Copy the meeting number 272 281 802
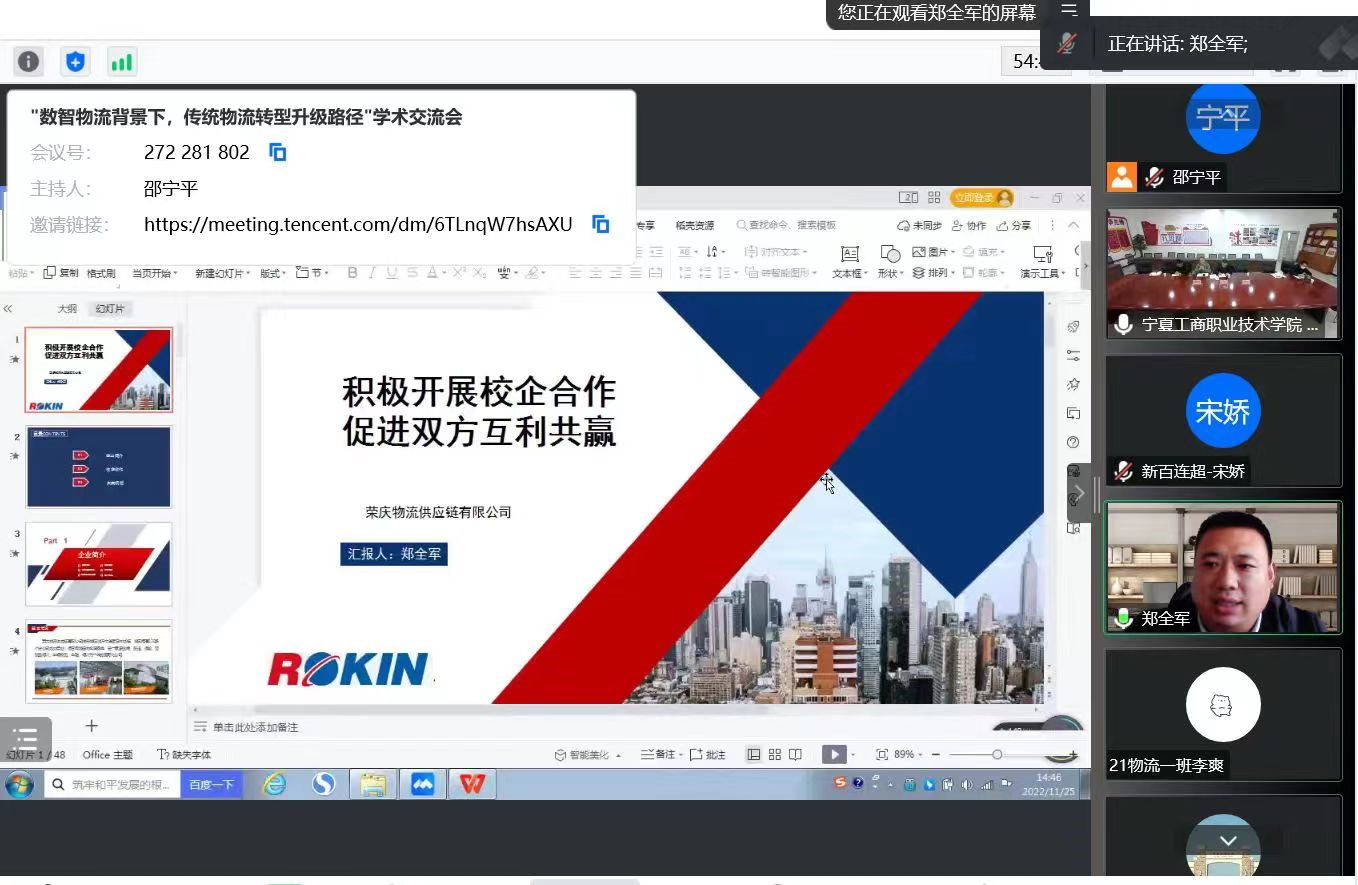This screenshot has height=885, width=1358. pos(278,152)
